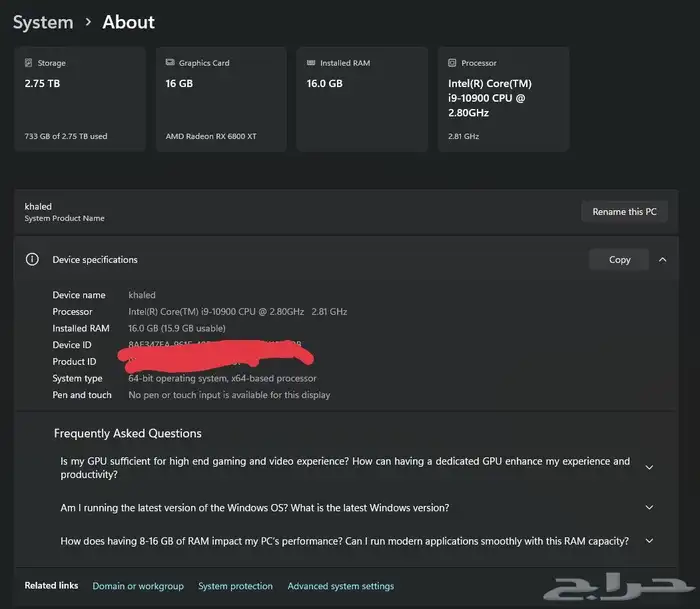Copy the device specifications
Screen dimensions: 700x609
tap(619, 259)
